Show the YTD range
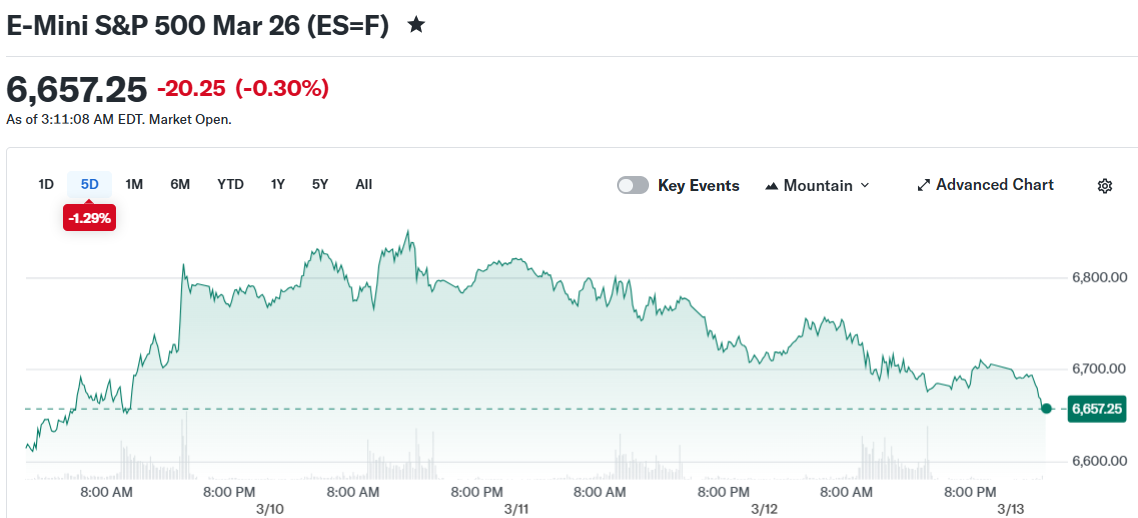The image size is (1138, 518). click(x=230, y=184)
